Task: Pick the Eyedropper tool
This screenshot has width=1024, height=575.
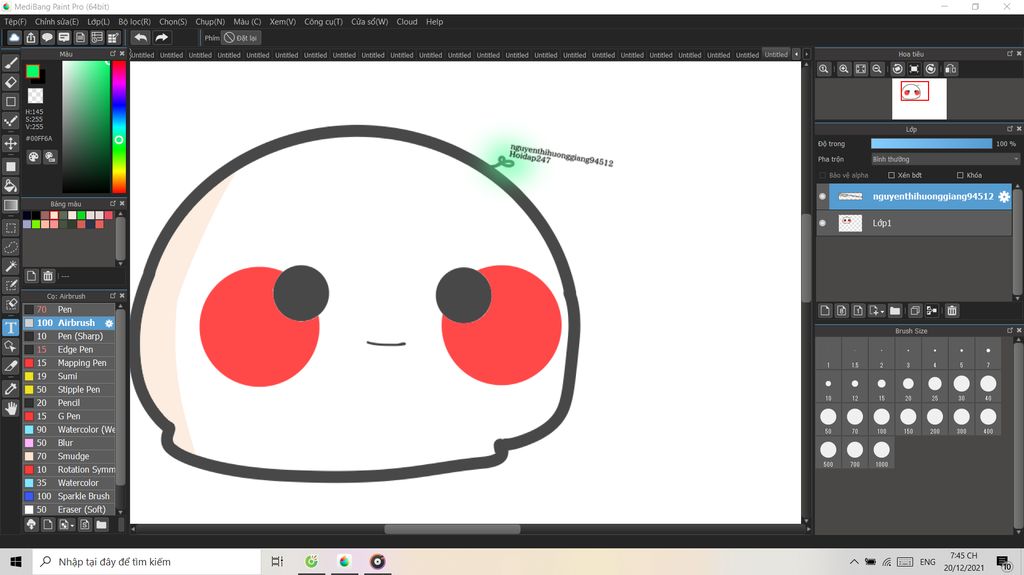Action: (x=11, y=389)
